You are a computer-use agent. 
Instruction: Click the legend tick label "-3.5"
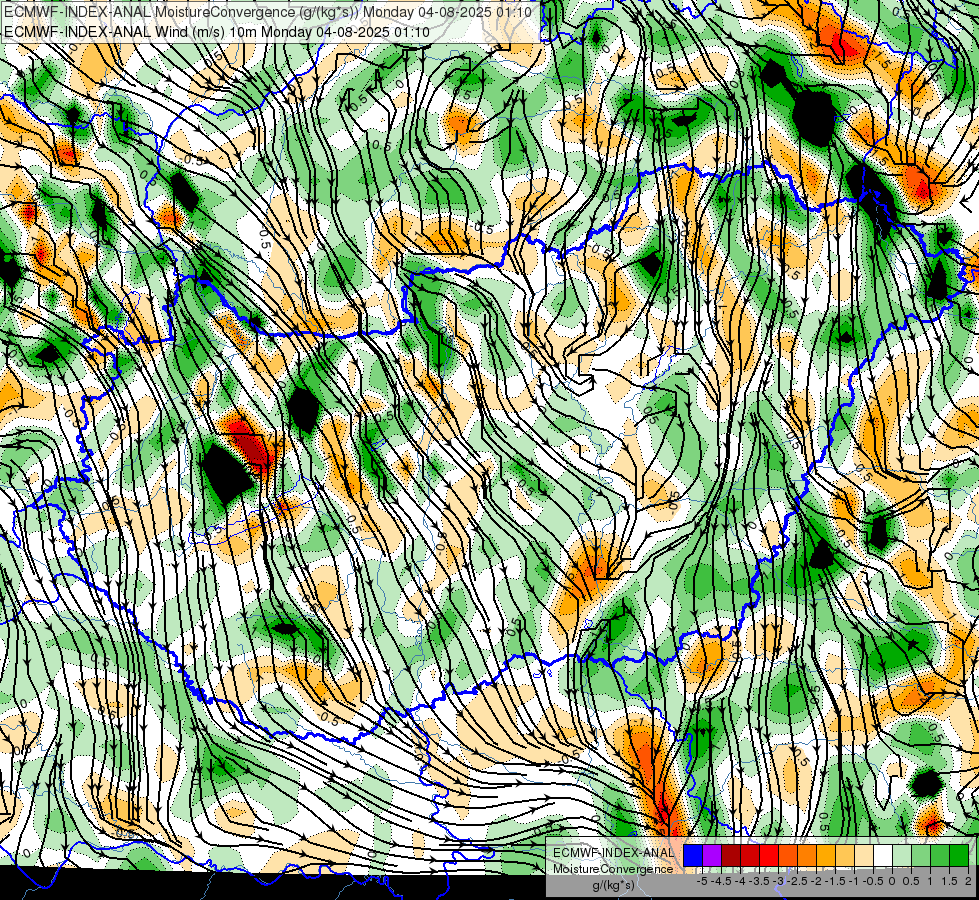pyautogui.click(x=759, y=881)
